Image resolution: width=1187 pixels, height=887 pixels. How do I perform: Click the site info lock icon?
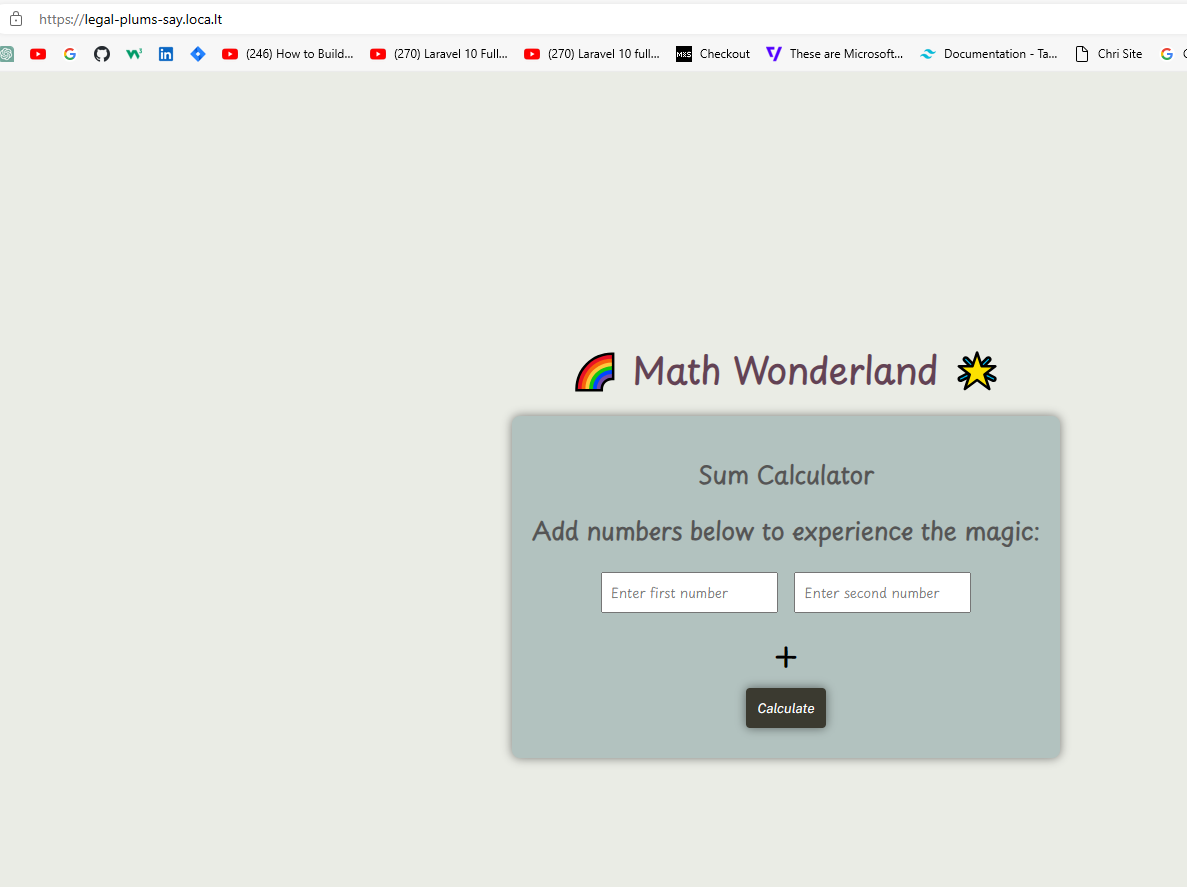coord(15,19)
